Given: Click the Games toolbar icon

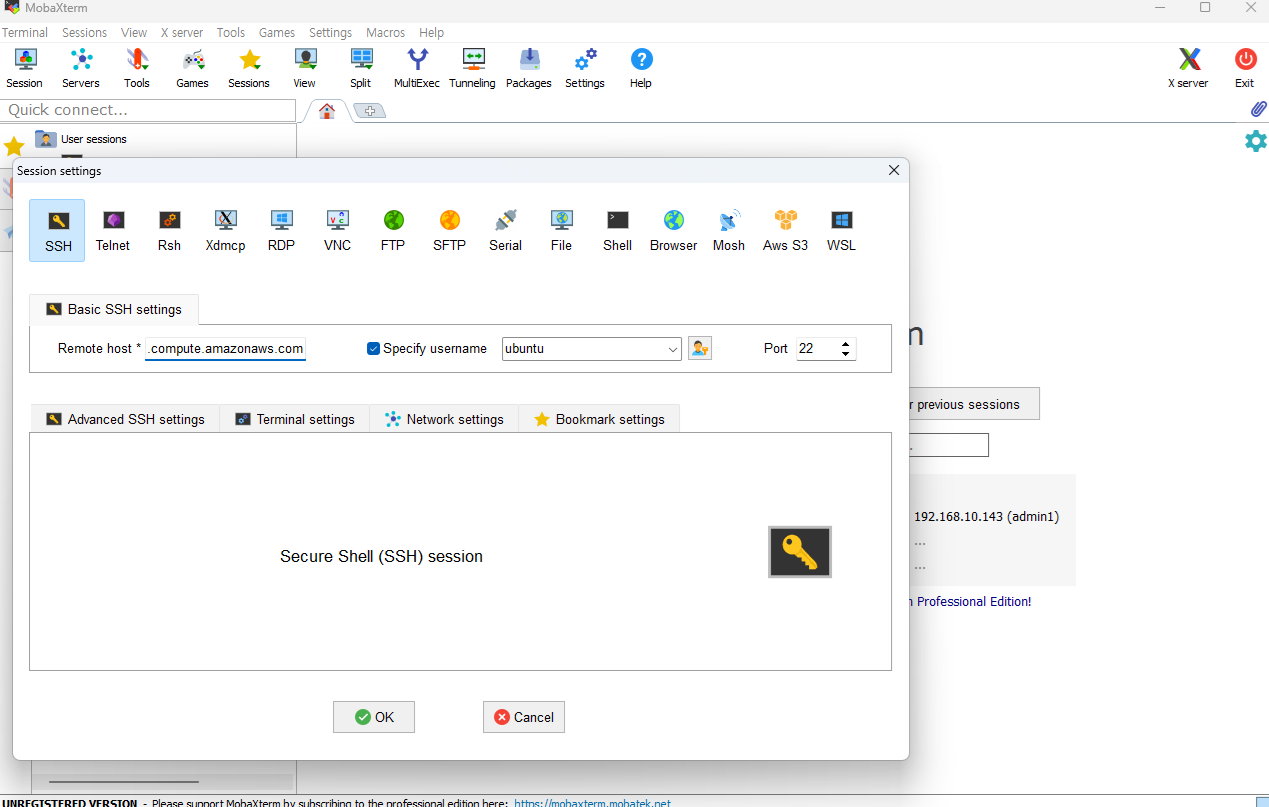Looking at the screenshot, I should click(x=192, y=68).
